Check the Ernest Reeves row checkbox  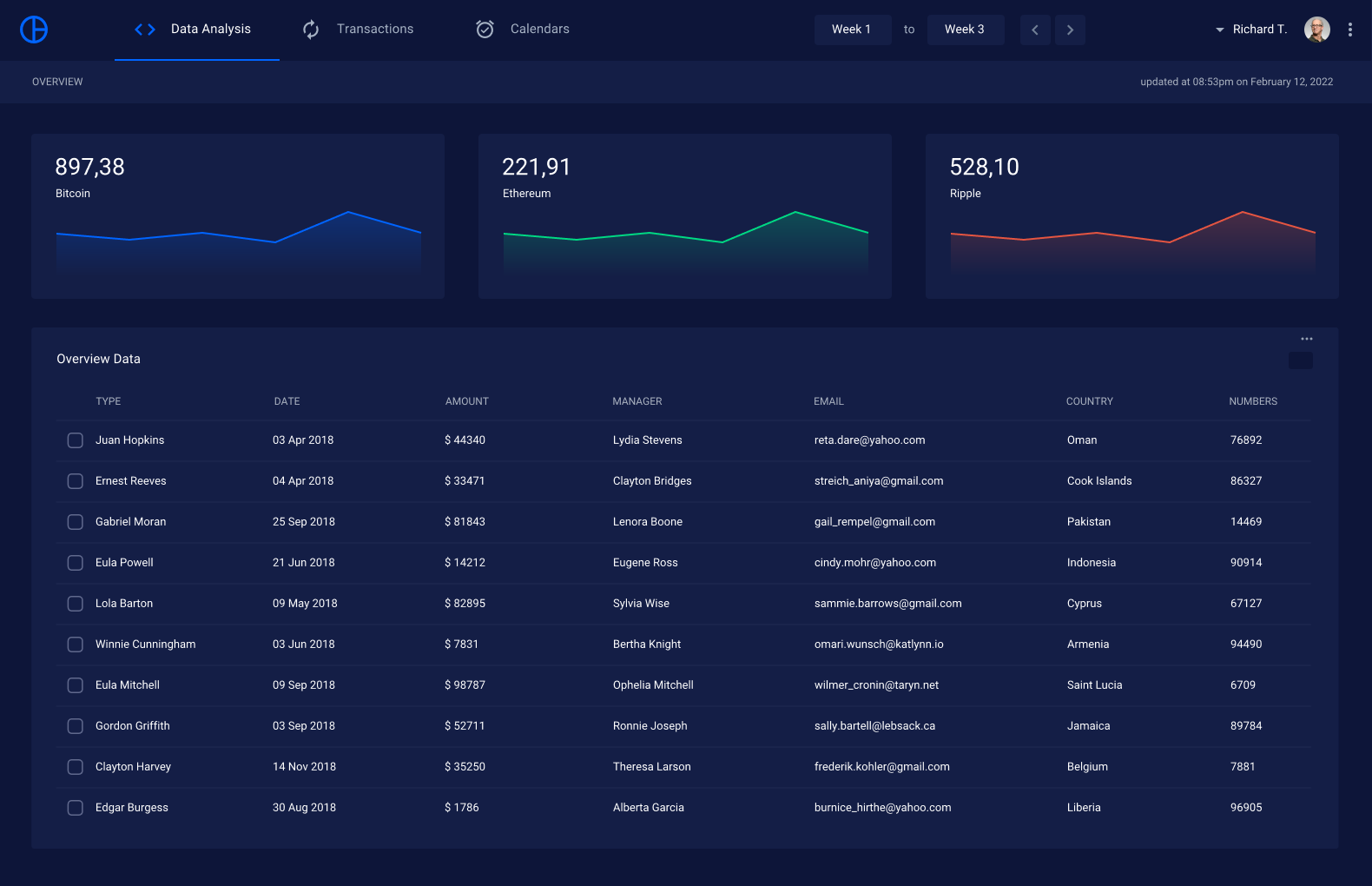point(76,481)
